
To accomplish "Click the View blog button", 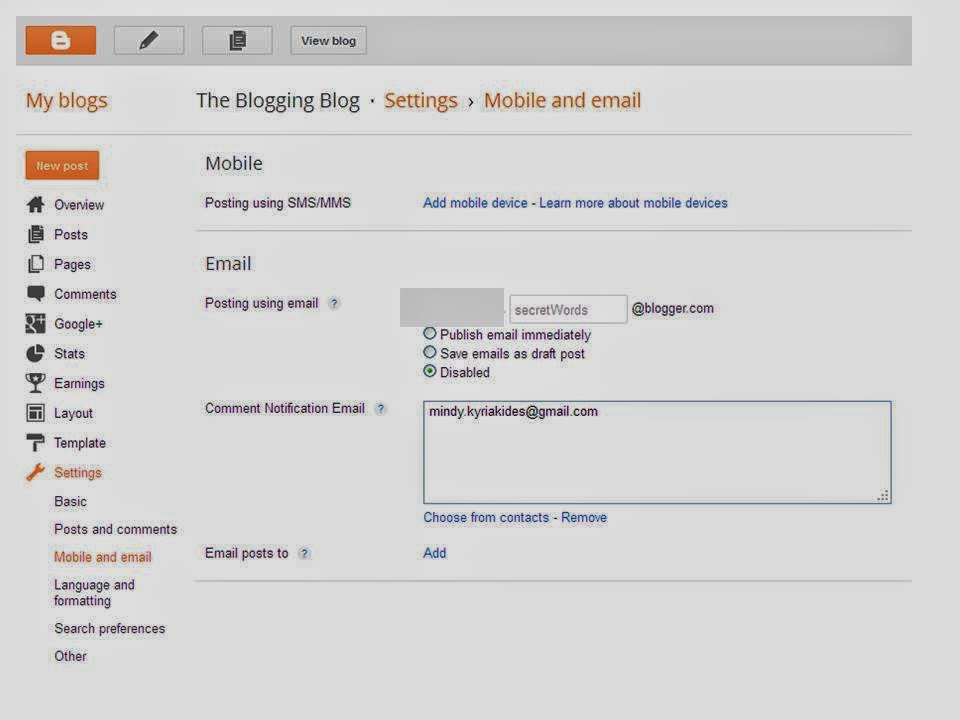I will pyautogui.click(x=329, y=40).
